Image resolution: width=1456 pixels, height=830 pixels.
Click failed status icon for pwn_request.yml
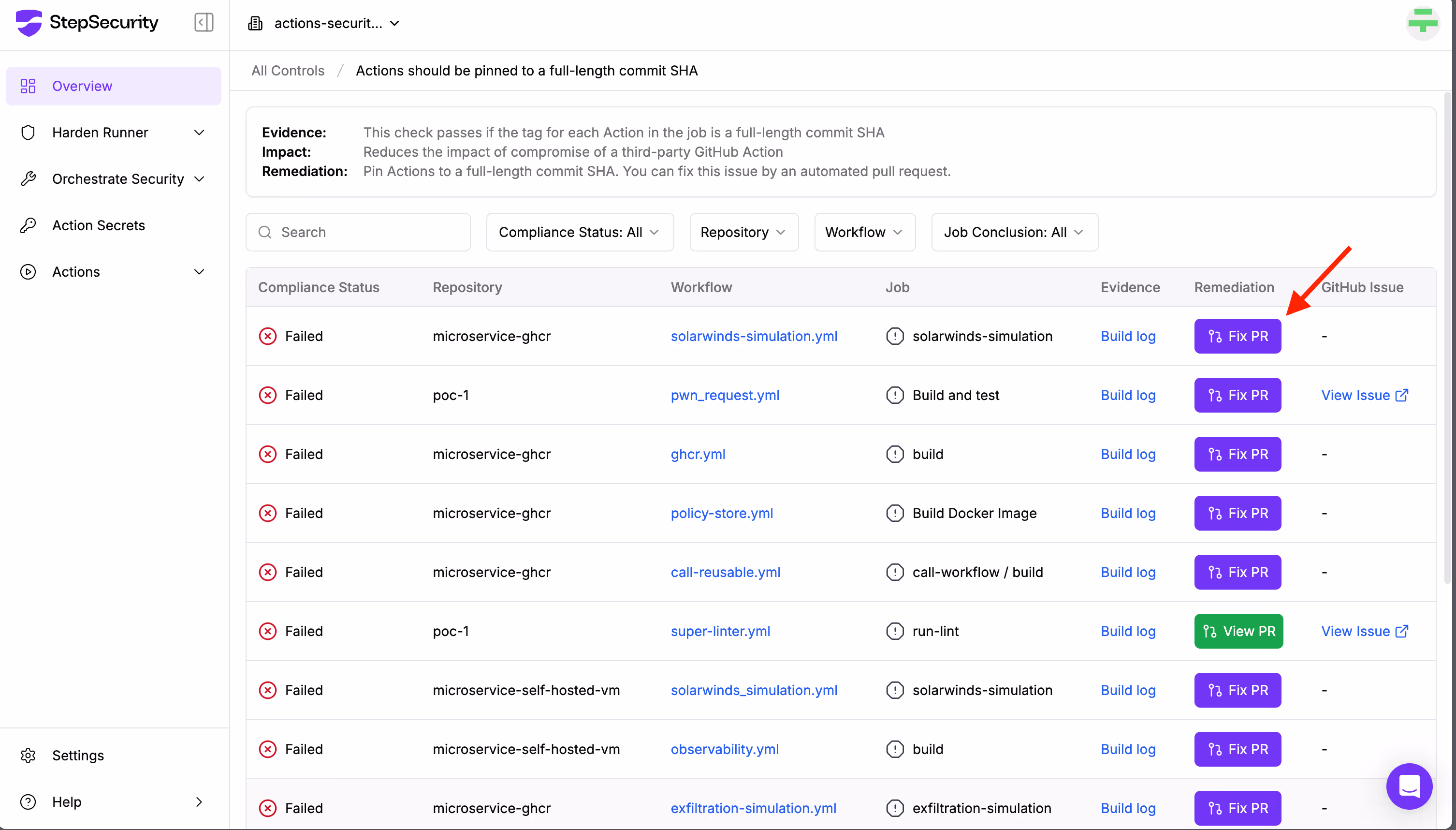tap(268, 395)
